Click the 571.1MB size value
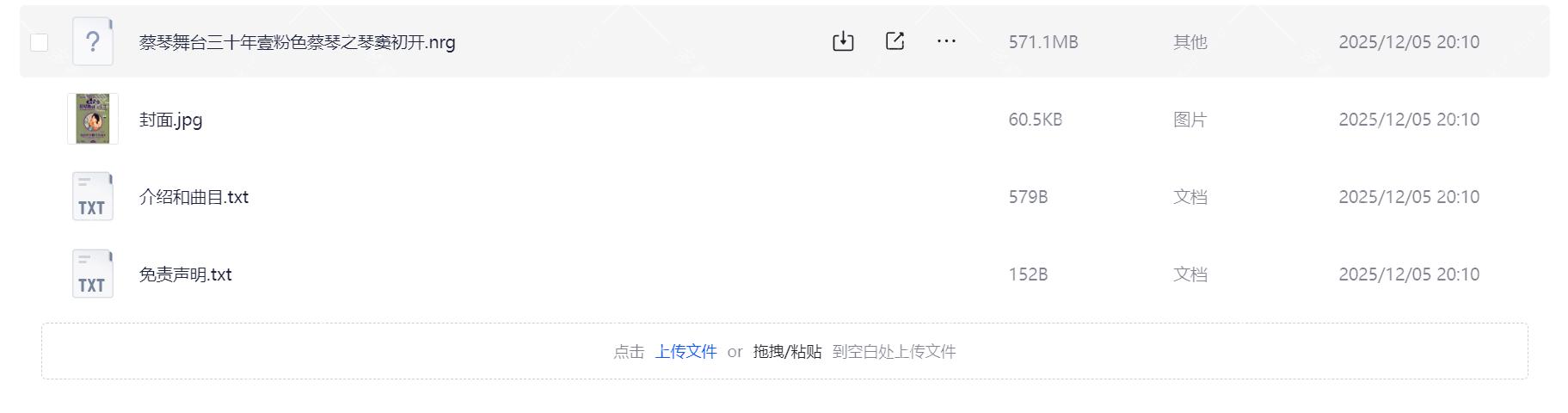Viewport: 1568px width, 413px height. pos(1043,42)
